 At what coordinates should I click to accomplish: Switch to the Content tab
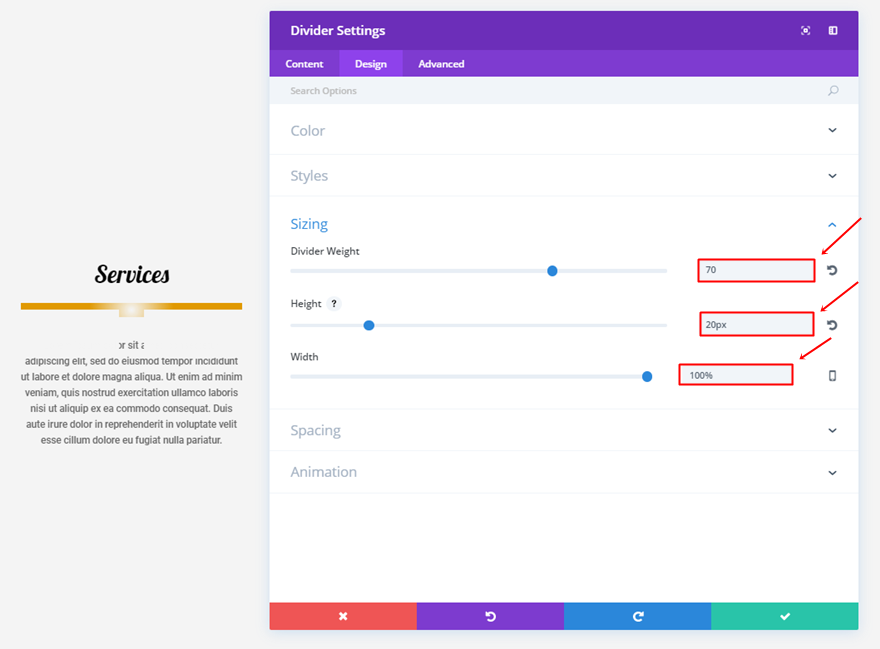pyautogui.click(x=304, y=64)
